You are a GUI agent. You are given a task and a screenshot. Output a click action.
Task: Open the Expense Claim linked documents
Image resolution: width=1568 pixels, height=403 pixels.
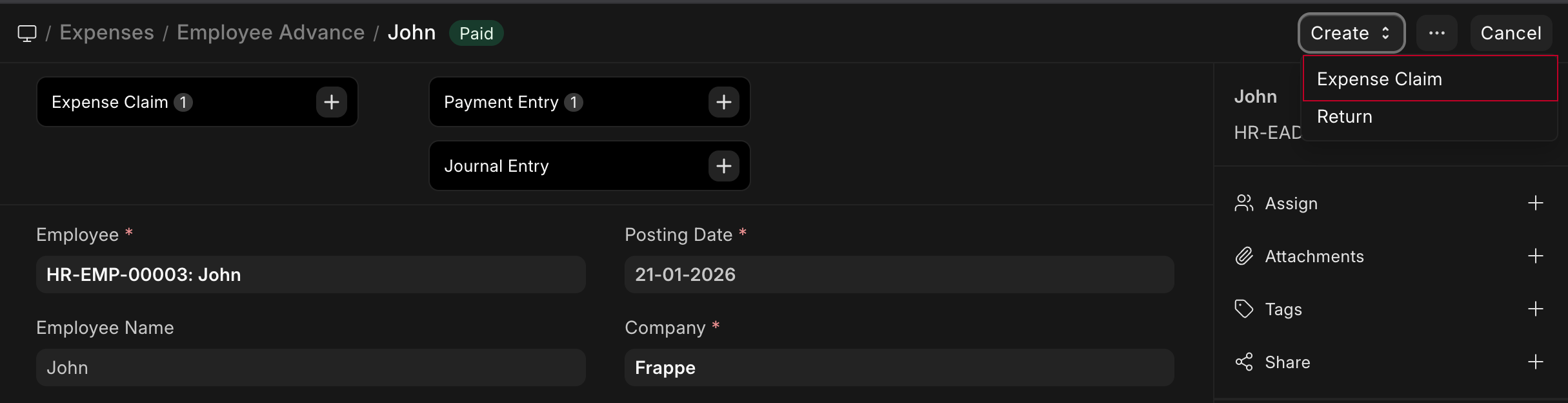(x=110, y=102)
